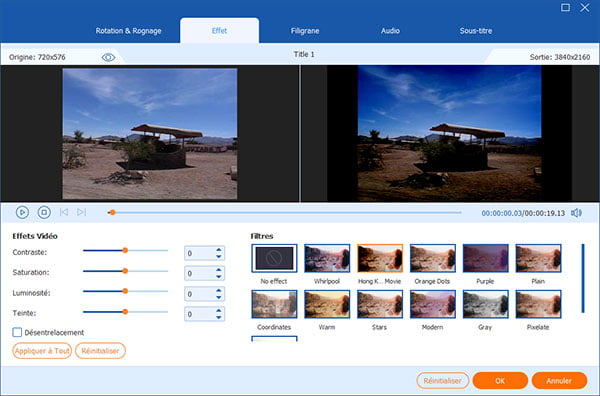Click Réinitialiser under video effects
Viewport: 600px width, 396px height.
[x=100, y=350]
